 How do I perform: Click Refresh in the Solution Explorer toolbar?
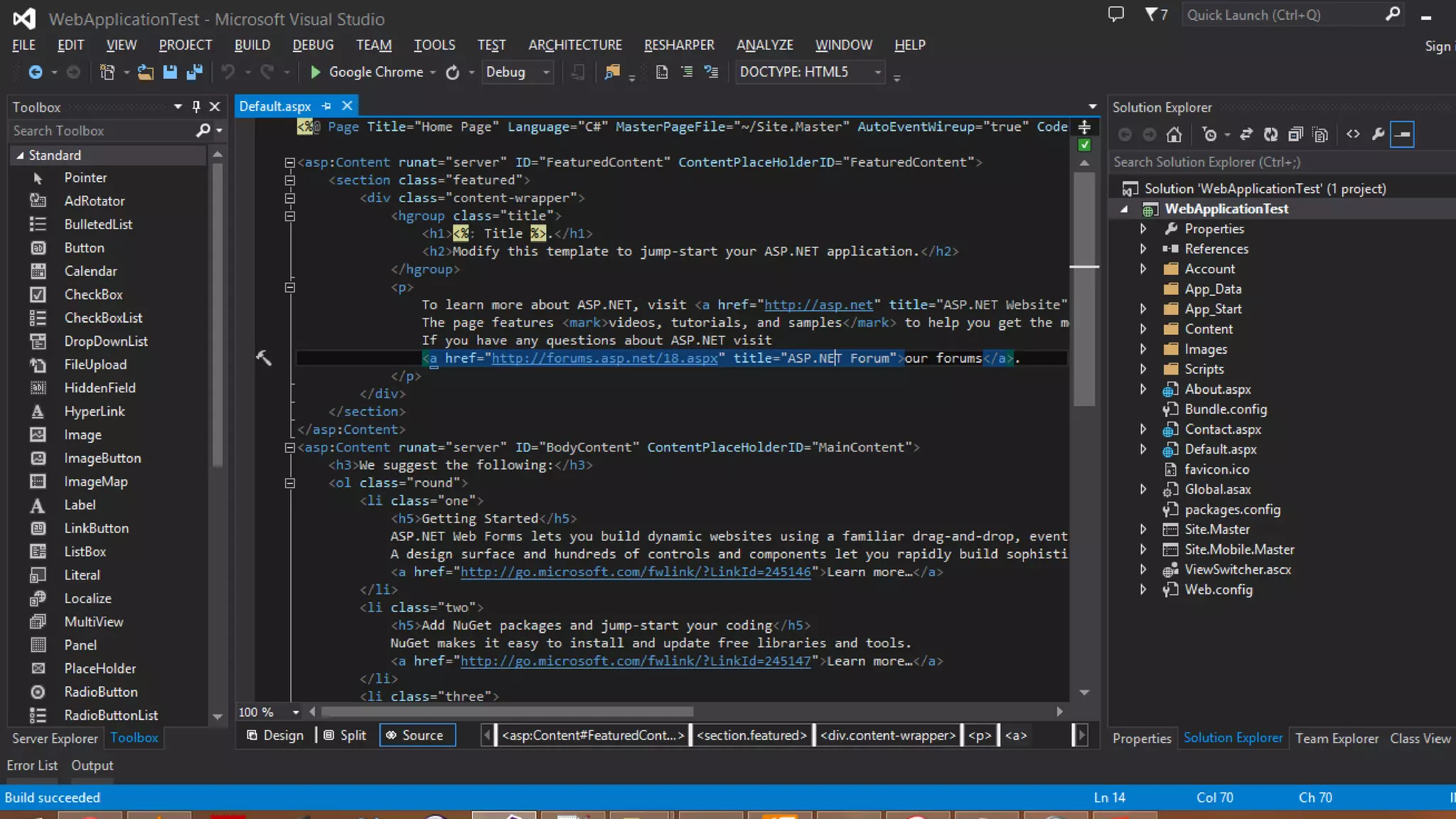click(x=1270, y=134)
